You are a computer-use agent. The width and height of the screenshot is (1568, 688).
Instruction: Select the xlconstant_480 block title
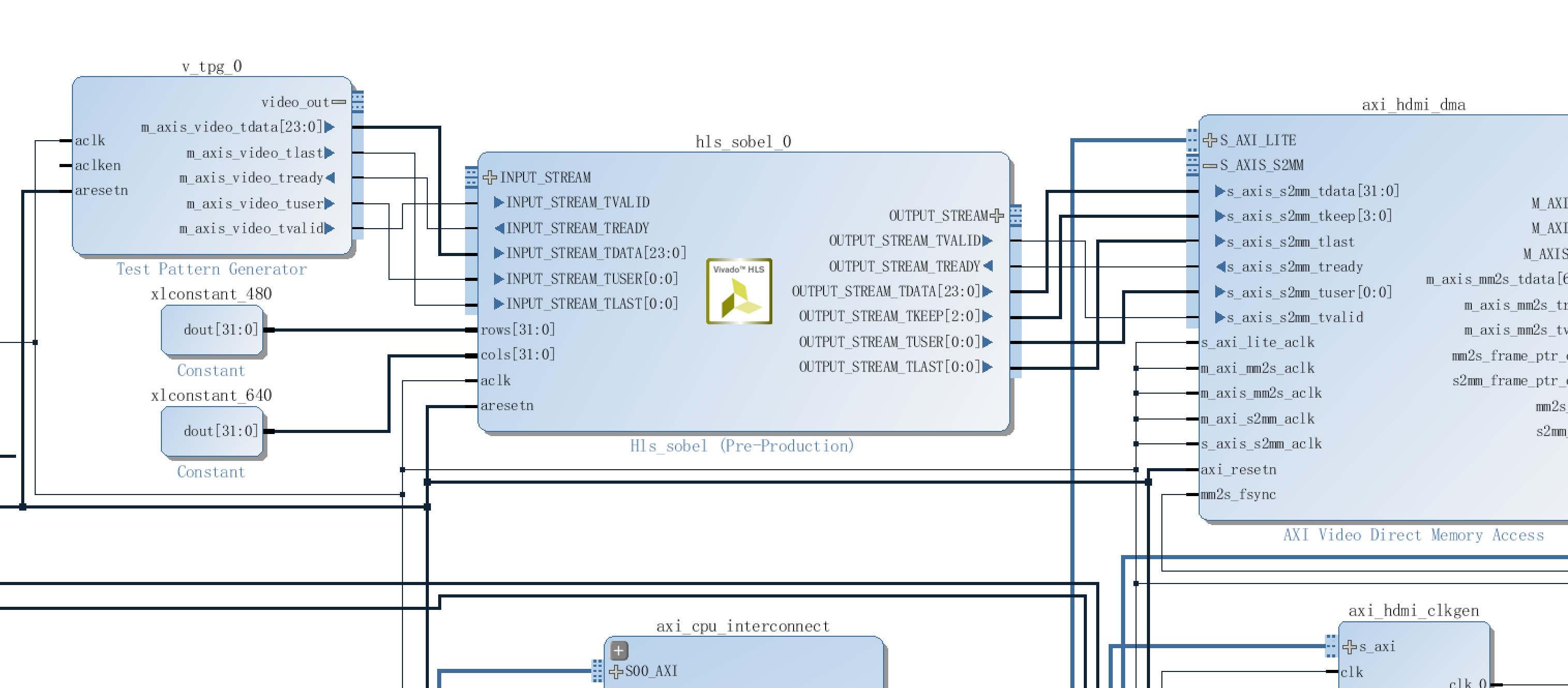click(211, 293)
